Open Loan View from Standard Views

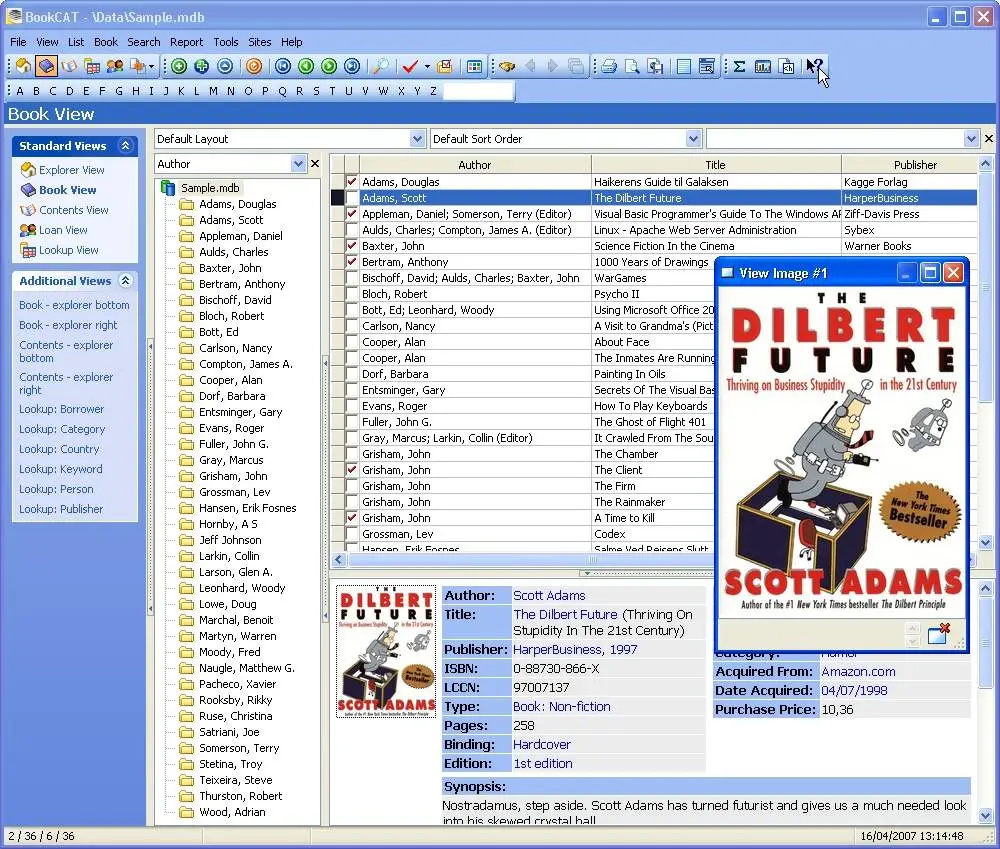pos(63,230)
